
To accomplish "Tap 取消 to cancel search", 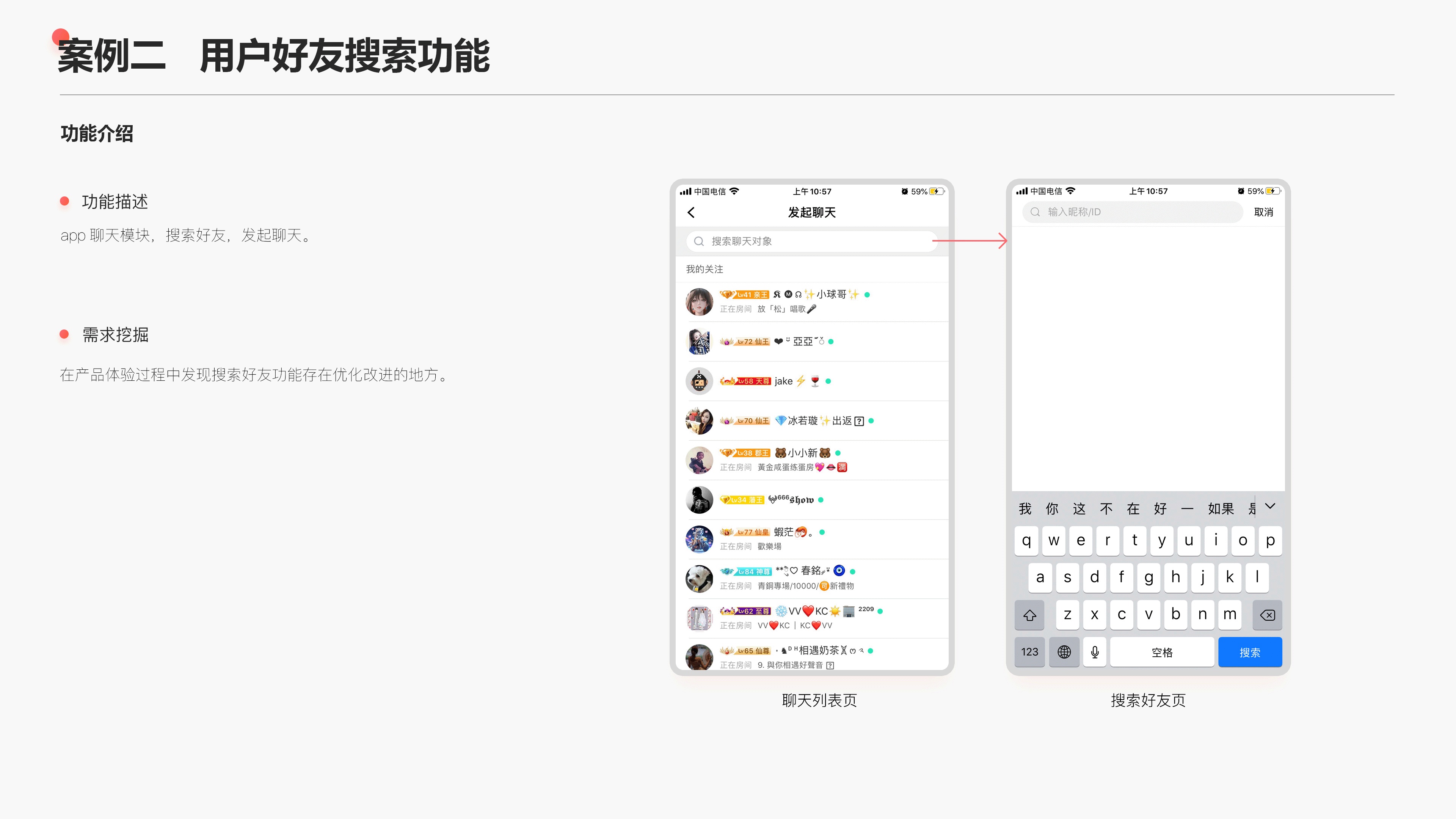I will pos(1263,212).
